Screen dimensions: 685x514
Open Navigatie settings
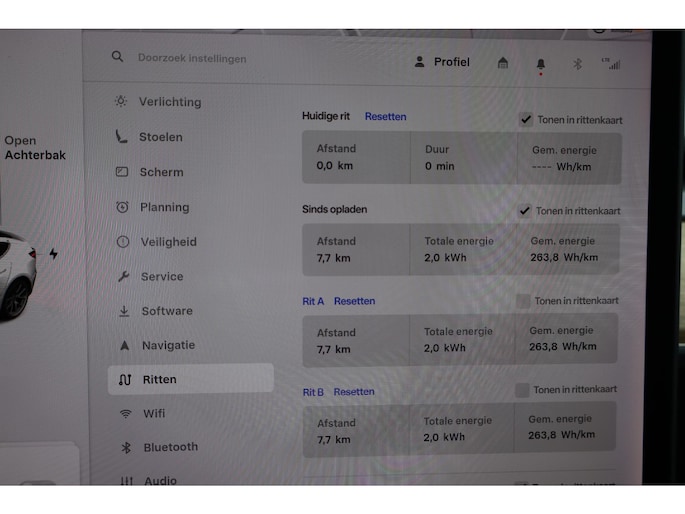coord(167,345)
